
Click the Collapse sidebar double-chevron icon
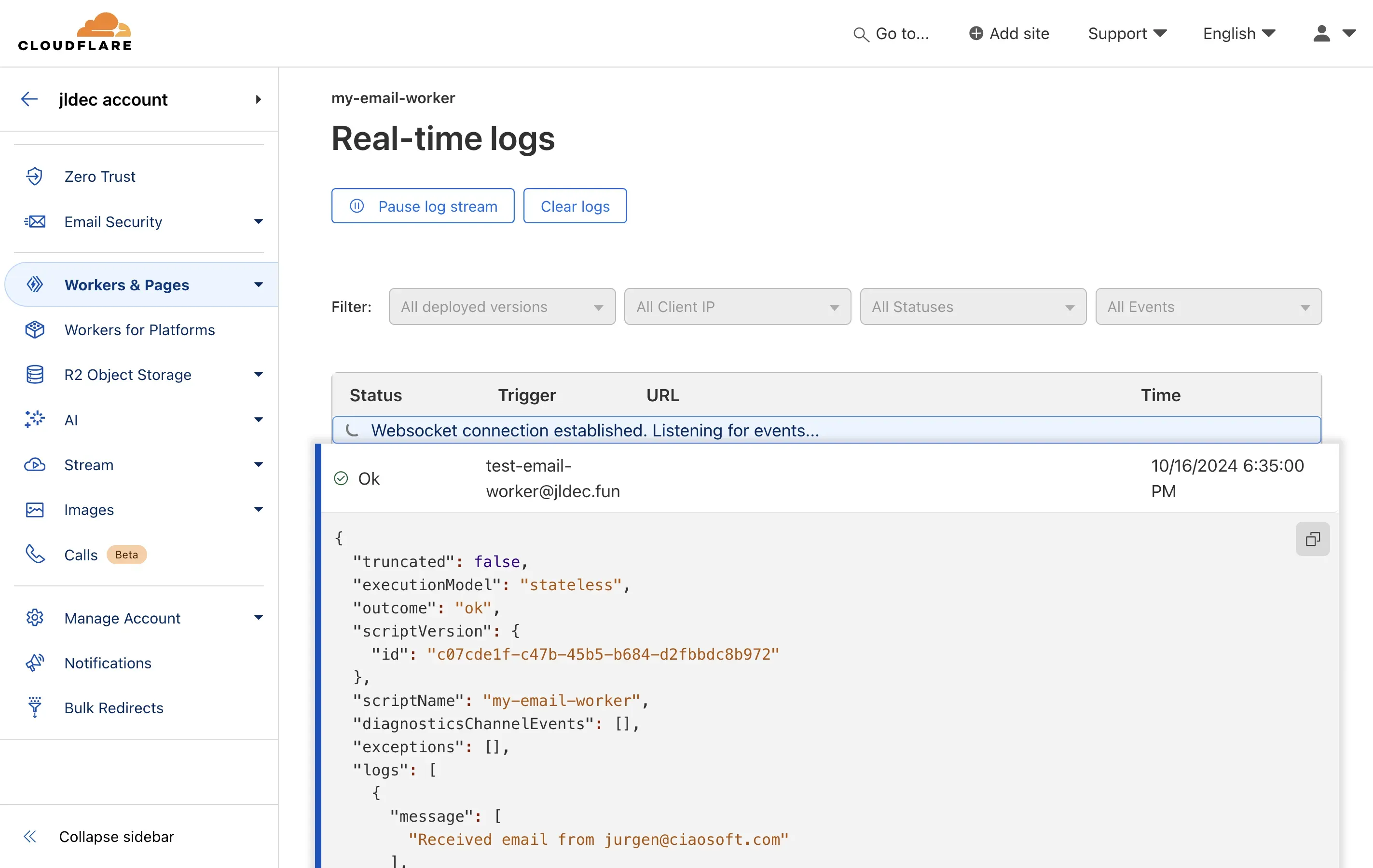point(29,836)
